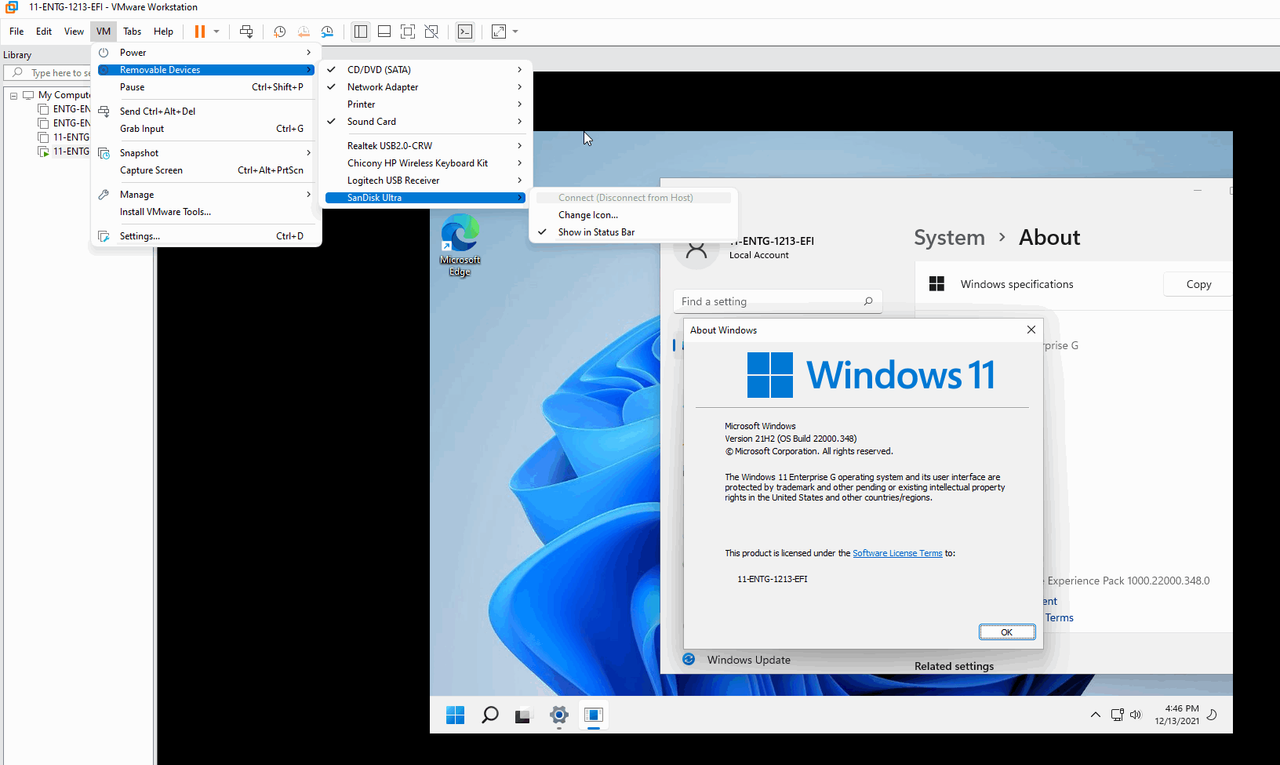This screenshot has width=1280, height=765.
Task: Choose Change Icon... for SanDisk Ultra
Action: pos(632,215)
